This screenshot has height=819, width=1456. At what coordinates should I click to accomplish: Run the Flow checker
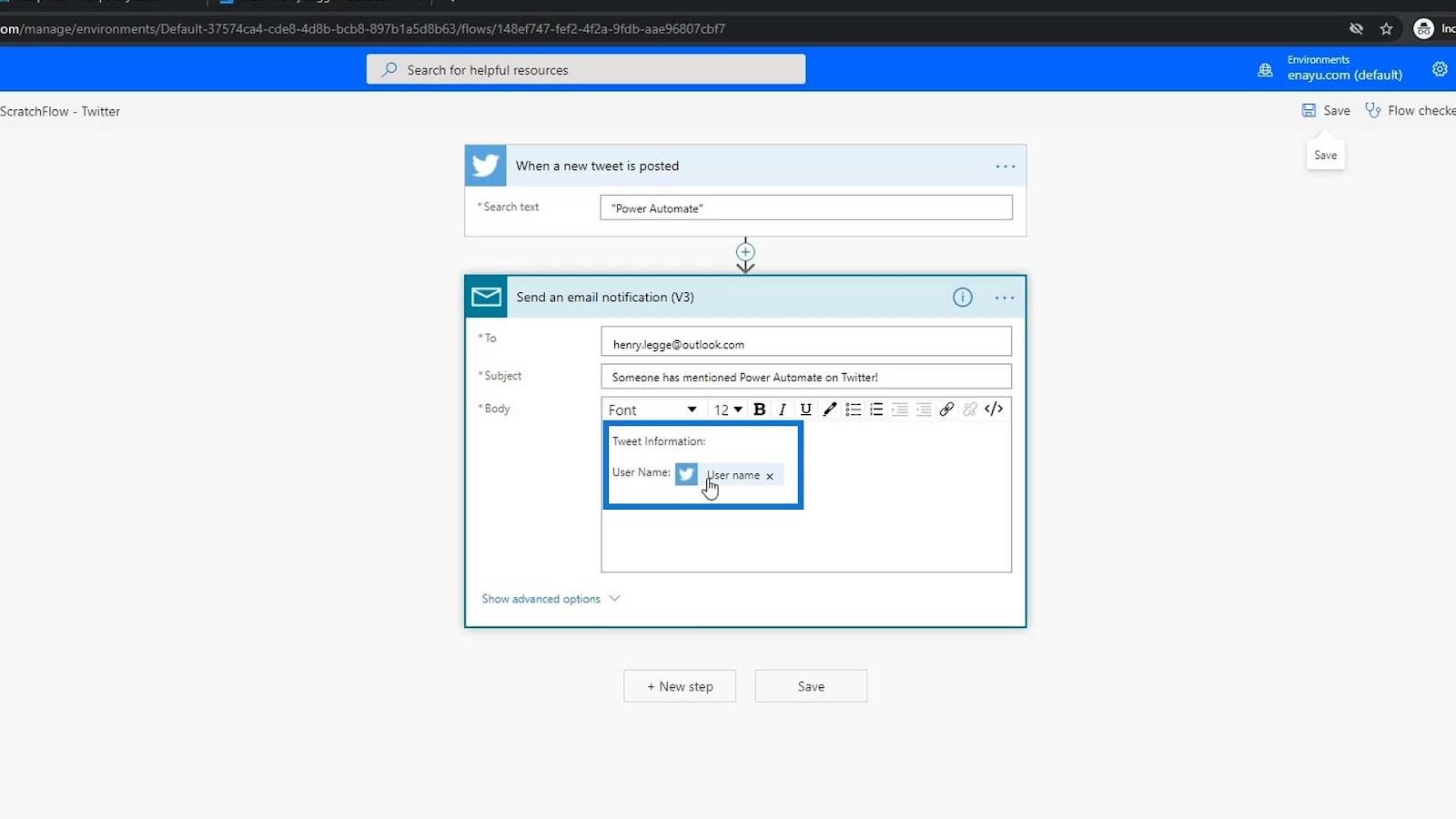(x=1410, y=110)
